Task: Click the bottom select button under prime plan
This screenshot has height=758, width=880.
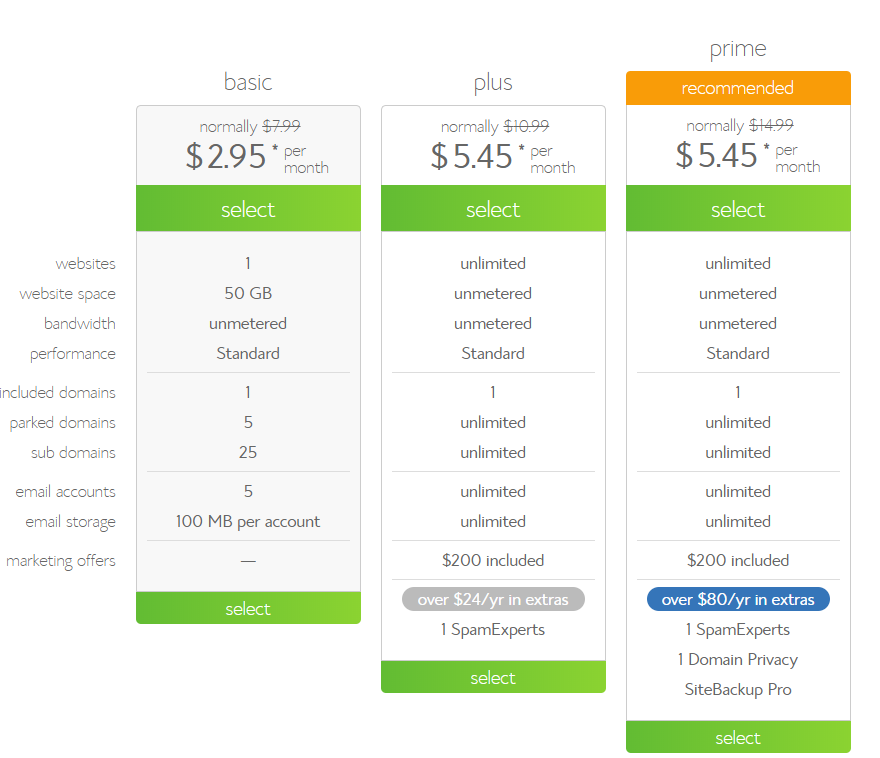Action: click(738, 737)
